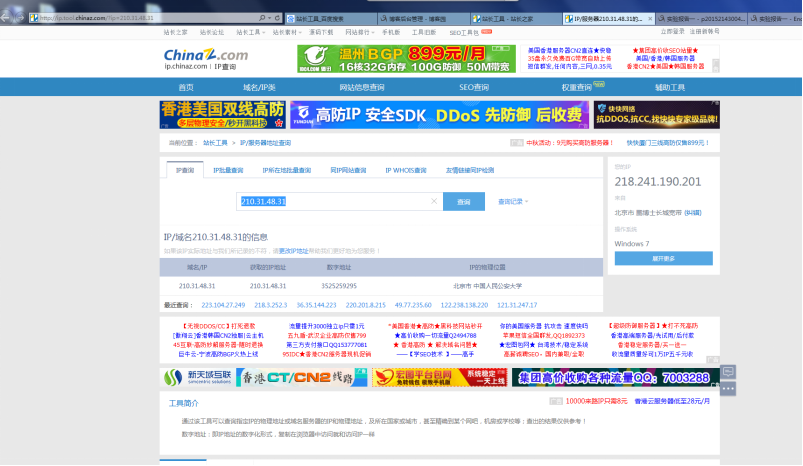Open 源码下载 link in top bar
Viewport: 803px width, 466px height.
click(x=321, y=32)
